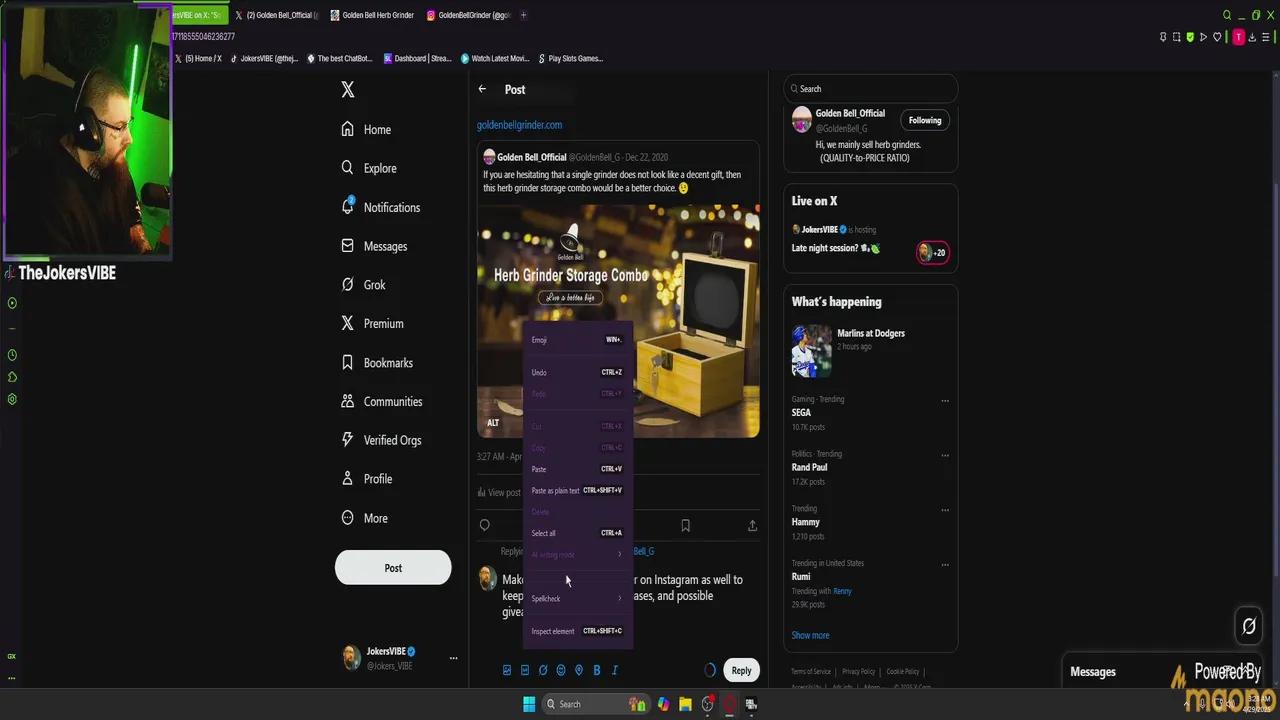
Task: Toggle Following button for Golden Bell_Official
Action: point(925,120)
